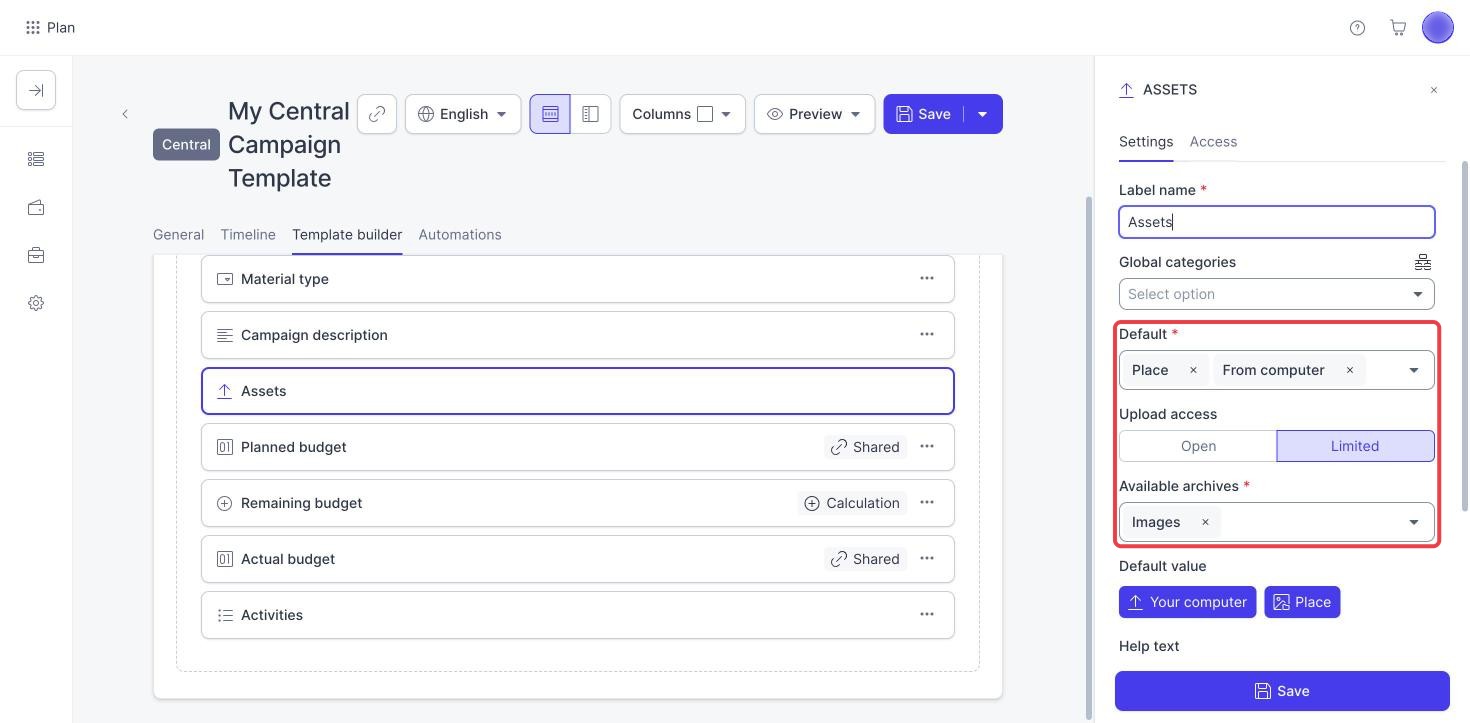Open options menu for Remaining budget
The width and height of the screenshot is (1470, 723).
(x=927, y=503)
